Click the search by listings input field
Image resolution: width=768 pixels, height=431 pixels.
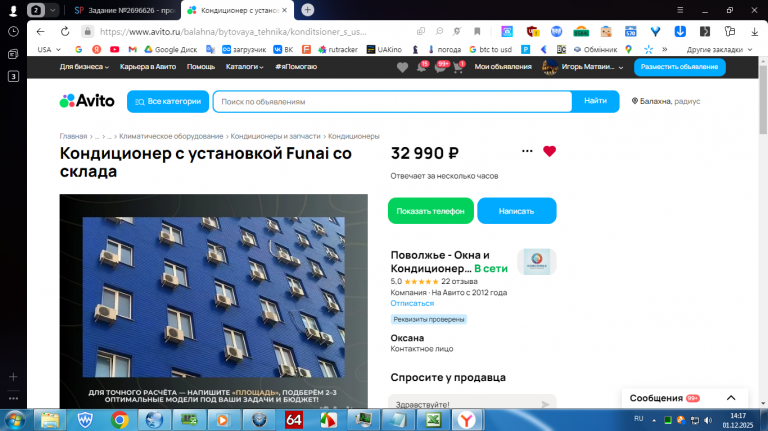[392, 101]
